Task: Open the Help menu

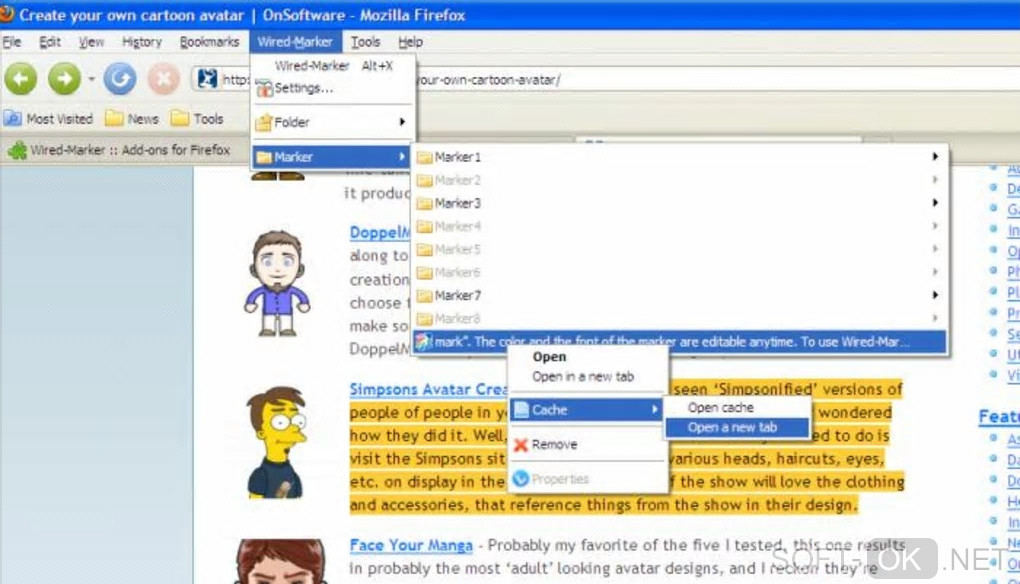Action: point(410,42)
